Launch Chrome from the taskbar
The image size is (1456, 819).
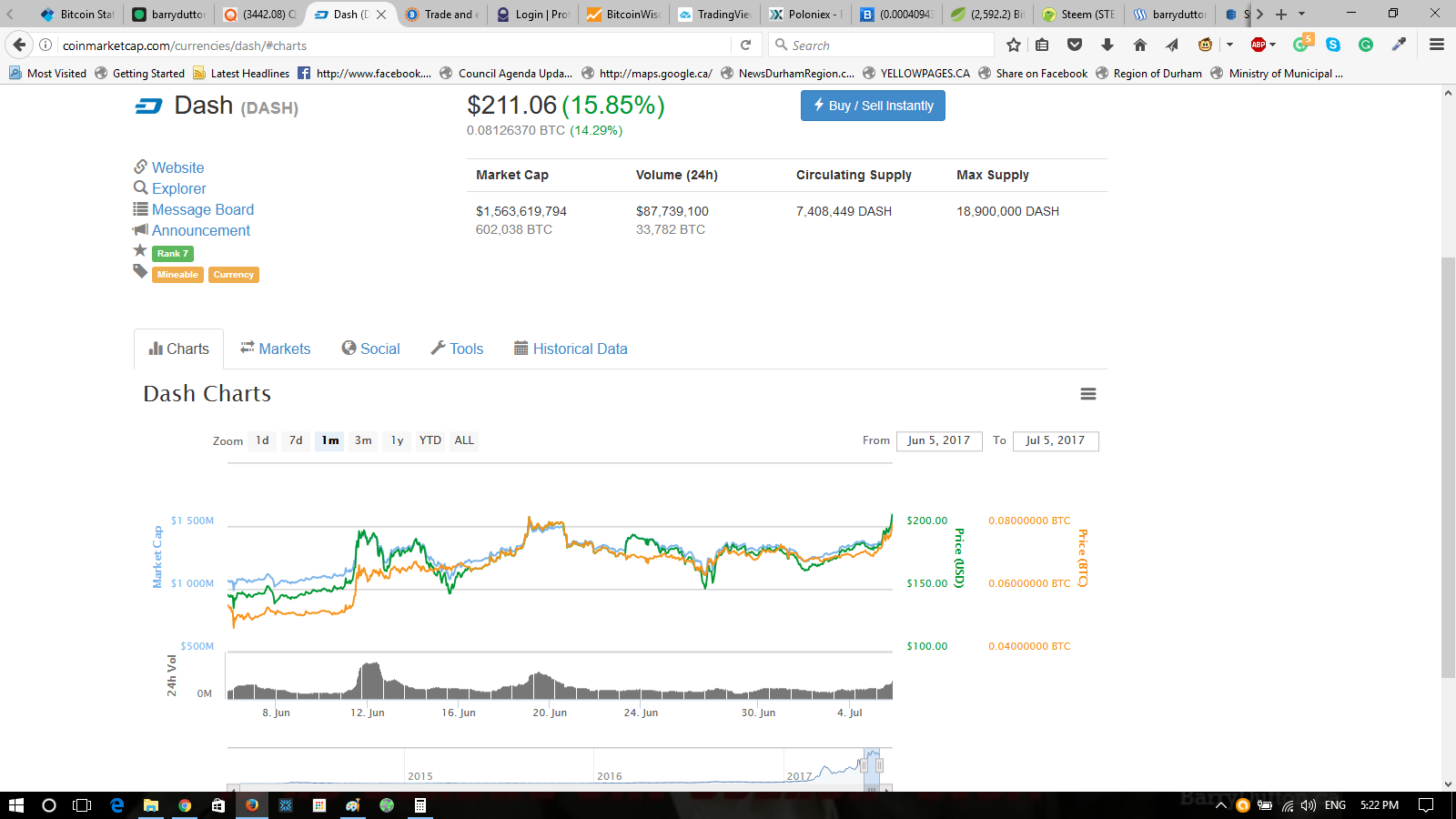(185, 805)
